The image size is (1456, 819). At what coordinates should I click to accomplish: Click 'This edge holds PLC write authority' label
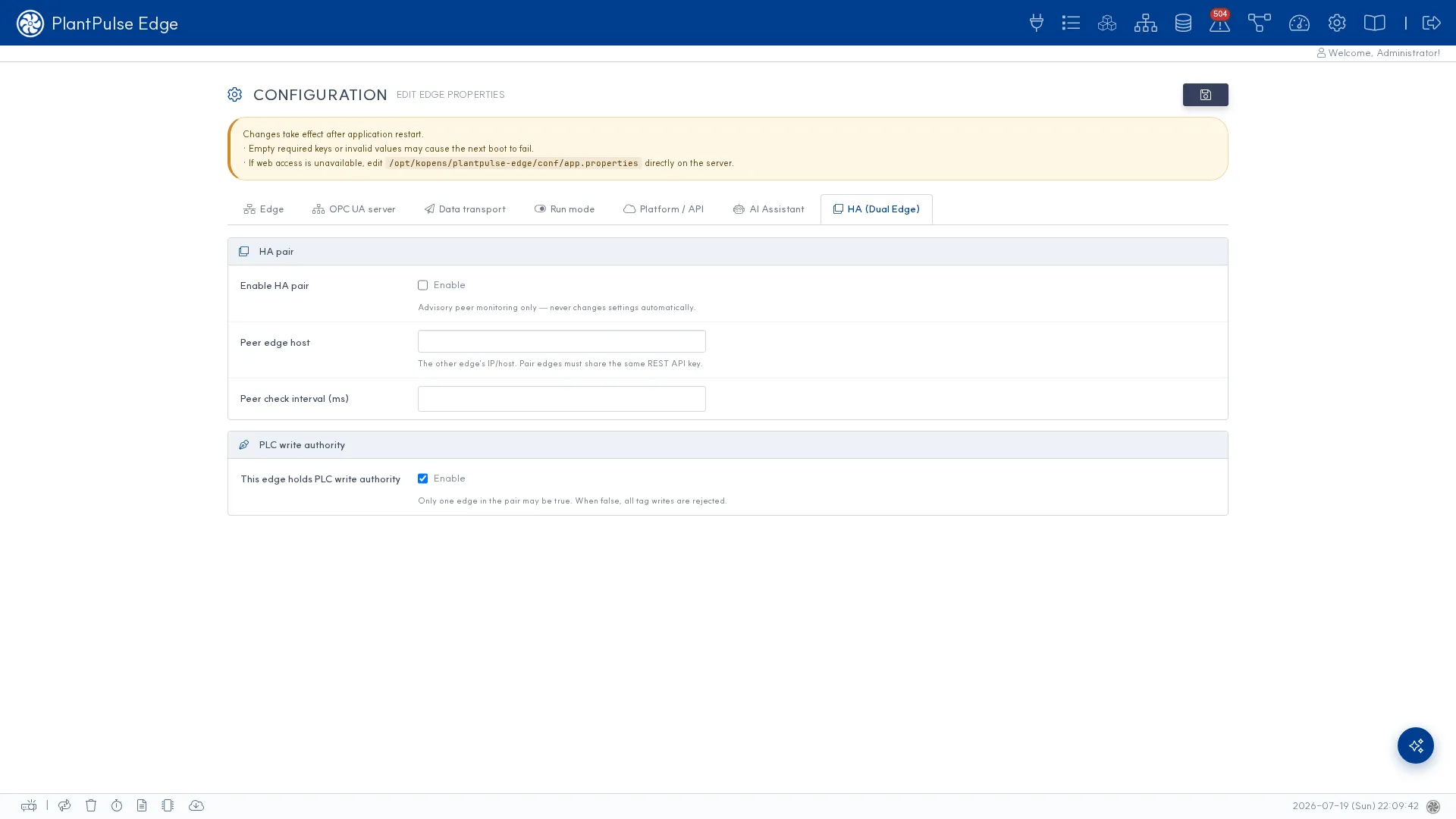[320, 479]
